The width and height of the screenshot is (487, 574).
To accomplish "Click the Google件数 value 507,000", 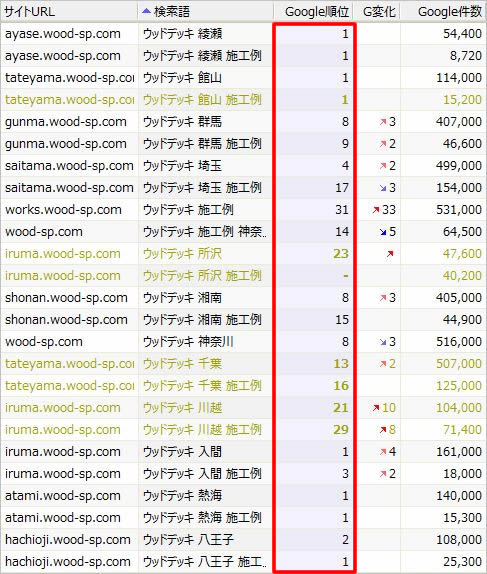I will tap(459, 364).
